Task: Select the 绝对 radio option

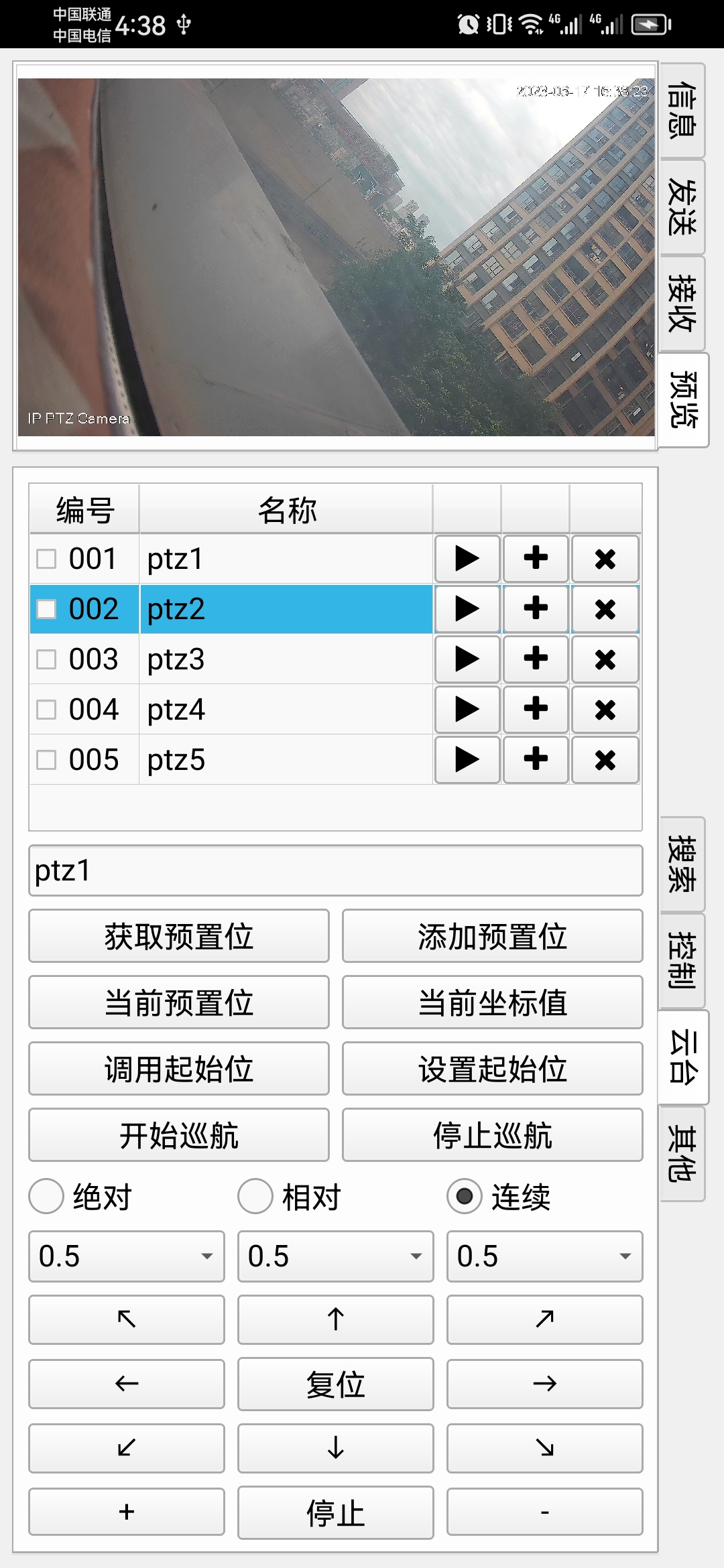Action: coord(46,1197)
